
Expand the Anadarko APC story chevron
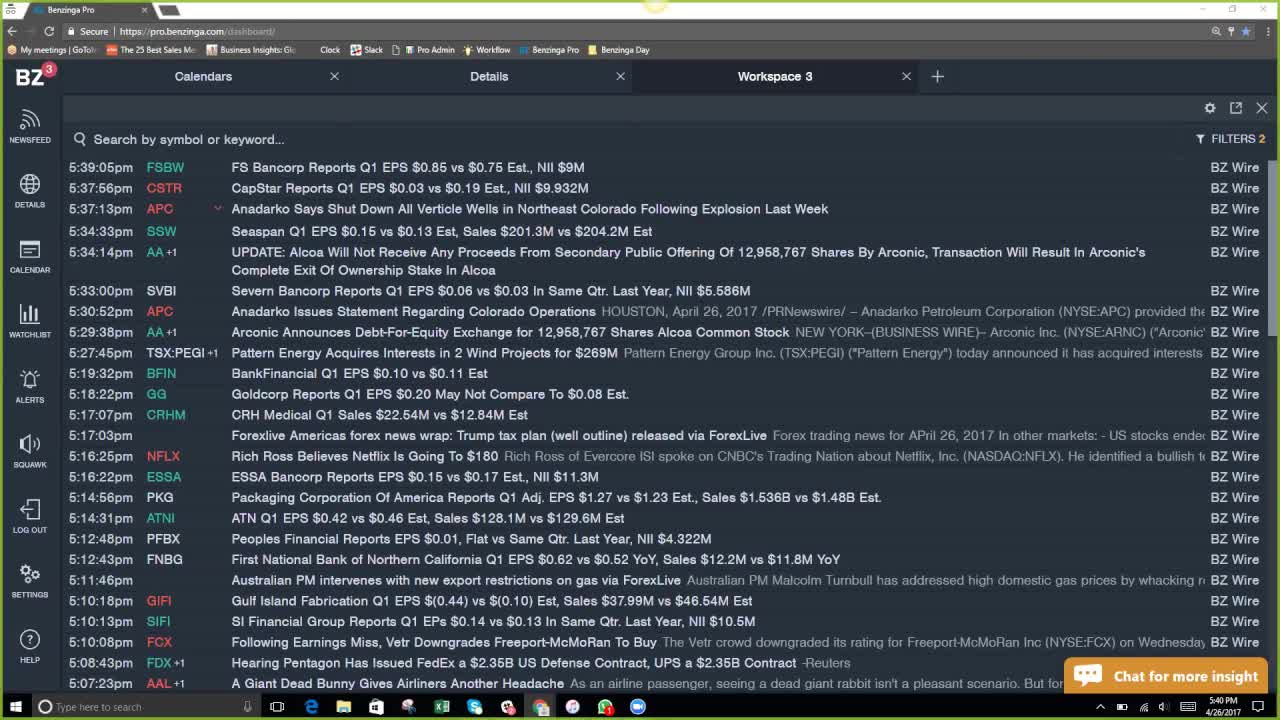pyautogui.click(x=217, y=208)
